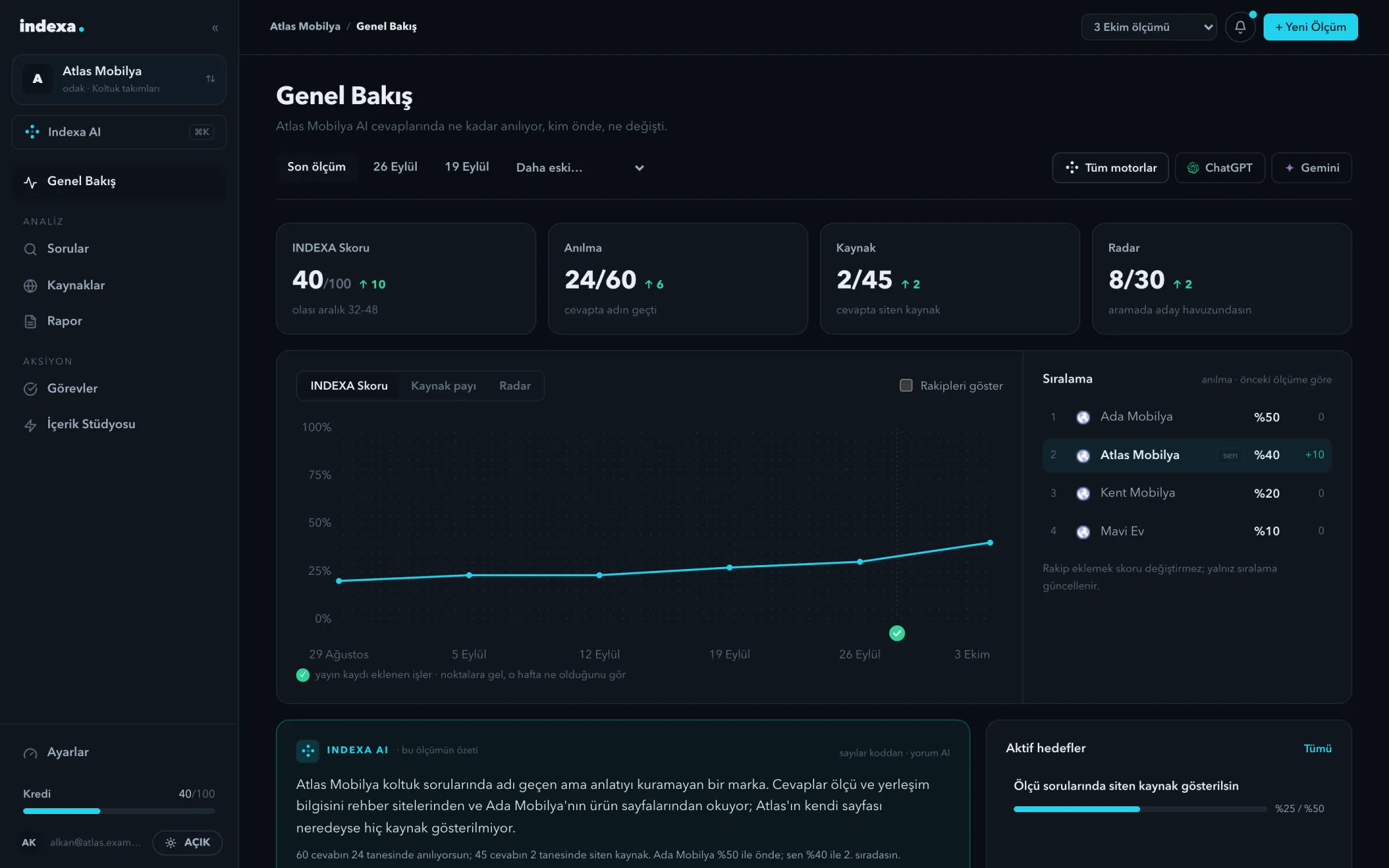Enable the Rakipleri göster checkbox
This screenshot has height=868, width=1389.
coord(905,385)
